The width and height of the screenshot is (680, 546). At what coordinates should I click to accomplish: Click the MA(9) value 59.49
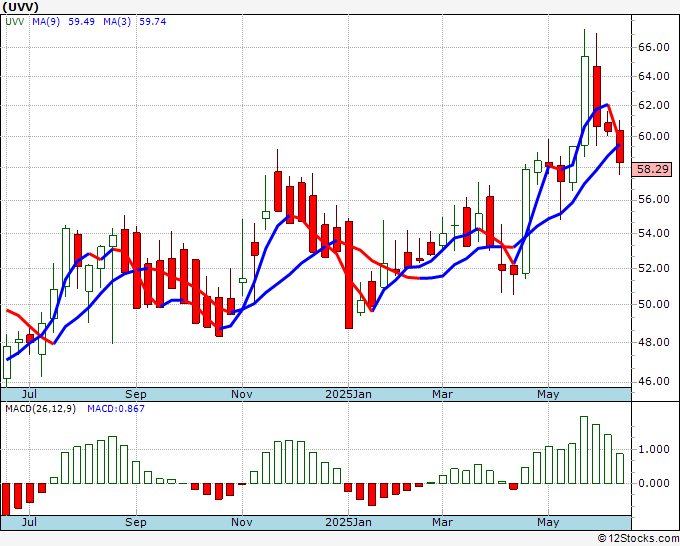[x=82, y=22]
